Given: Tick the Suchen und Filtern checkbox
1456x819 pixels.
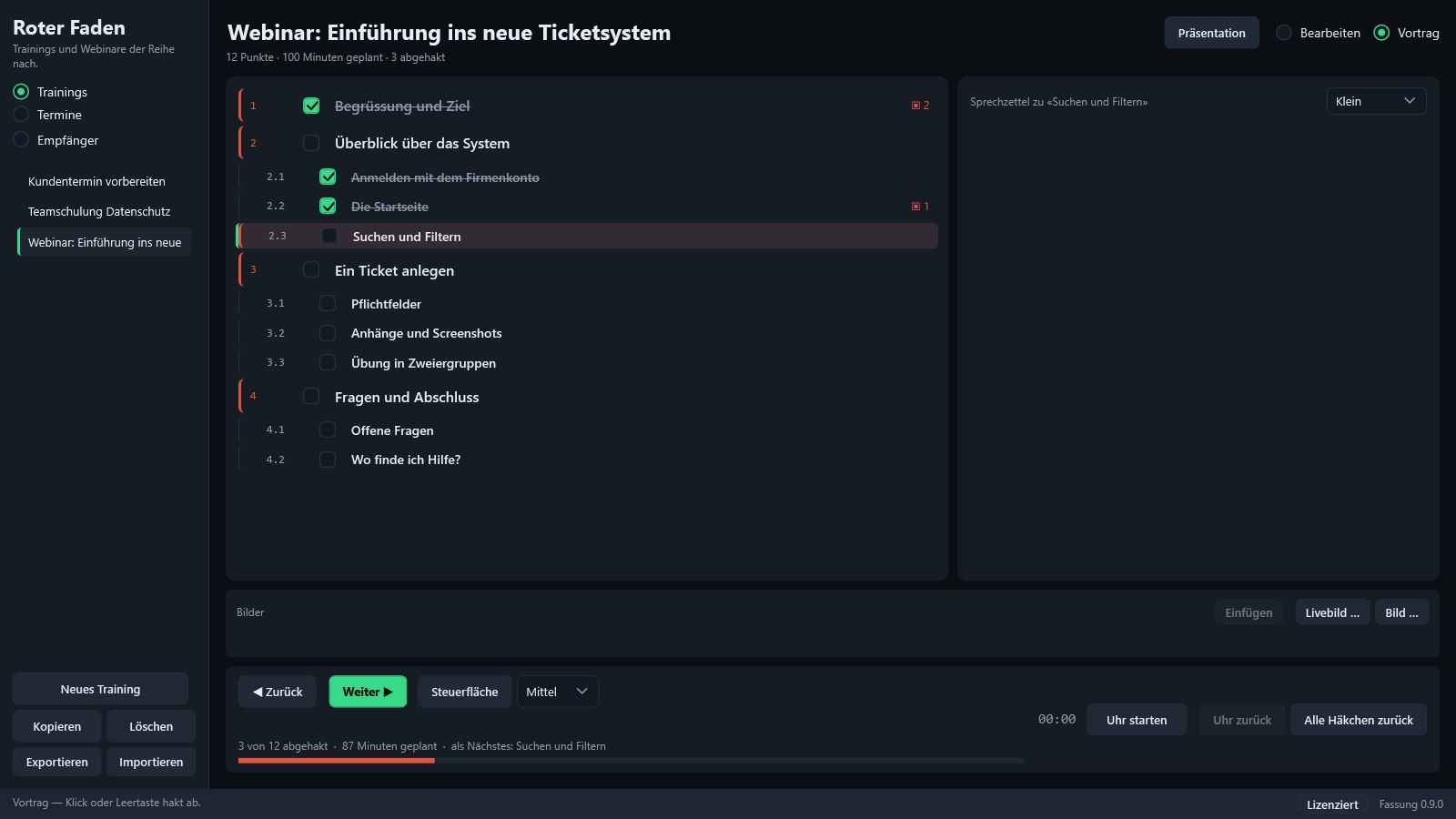Looking at the screenshot, I should pos(329,236).
